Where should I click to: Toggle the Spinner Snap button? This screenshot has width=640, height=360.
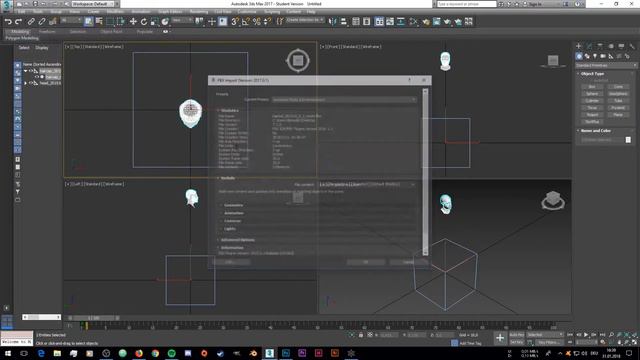267,22
